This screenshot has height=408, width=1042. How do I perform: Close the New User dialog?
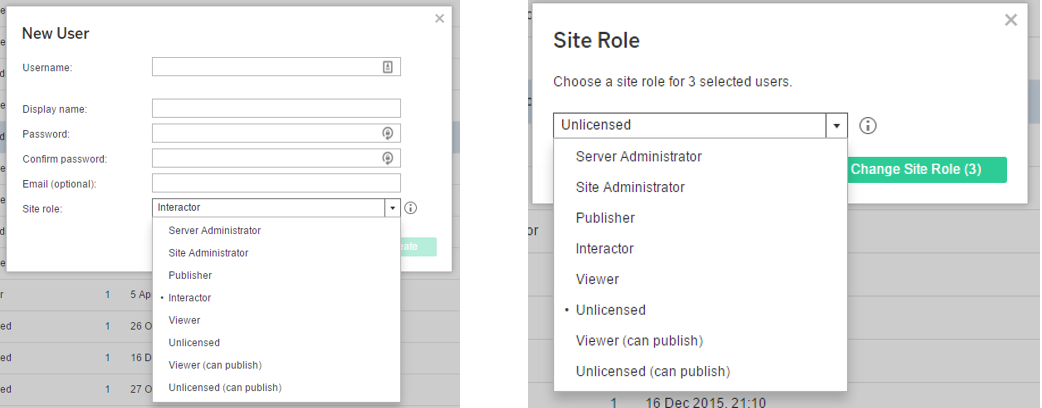tap(439, 18)
